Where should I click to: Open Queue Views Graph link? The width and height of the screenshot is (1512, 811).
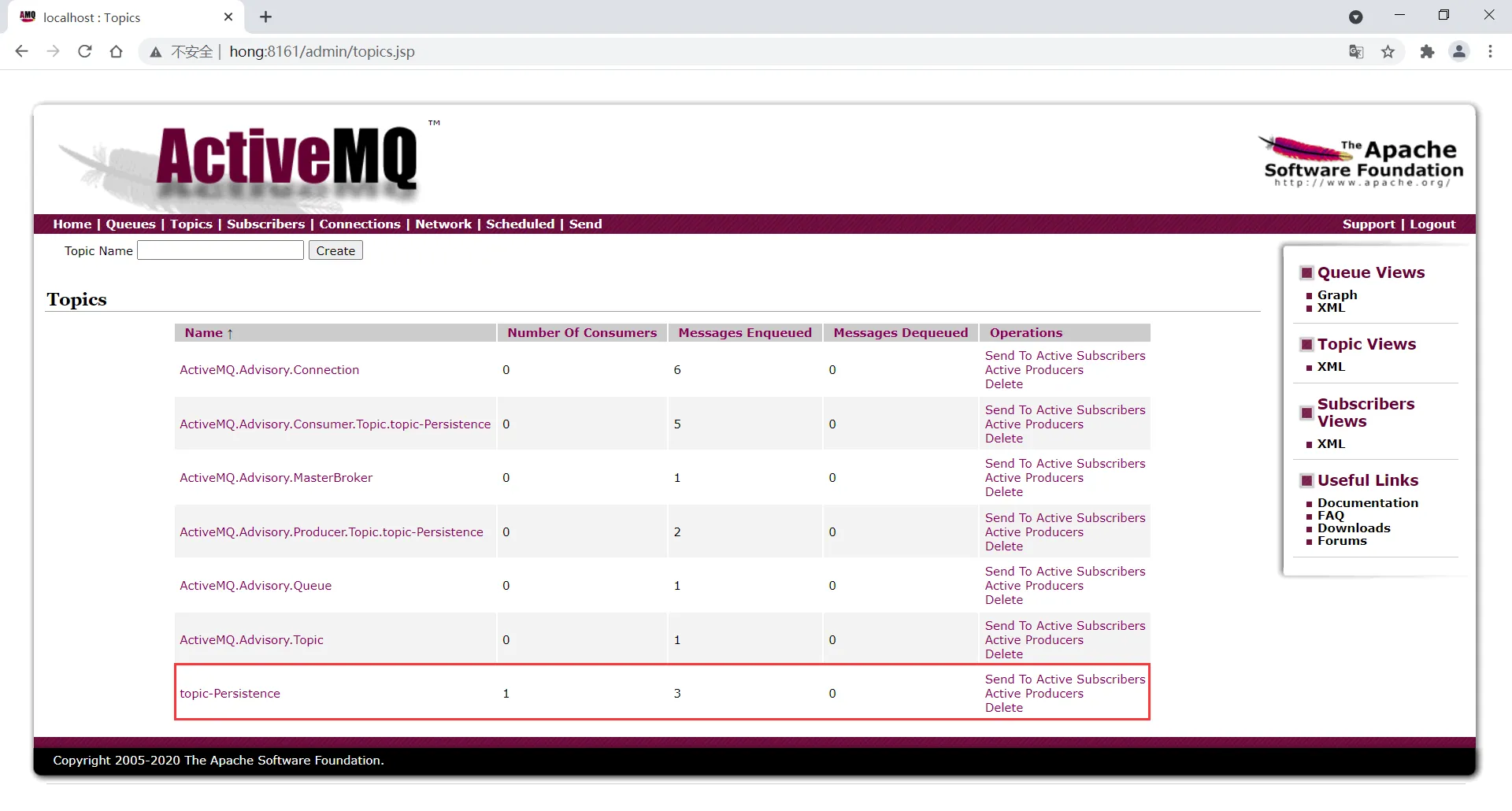tap(1337, 295)
